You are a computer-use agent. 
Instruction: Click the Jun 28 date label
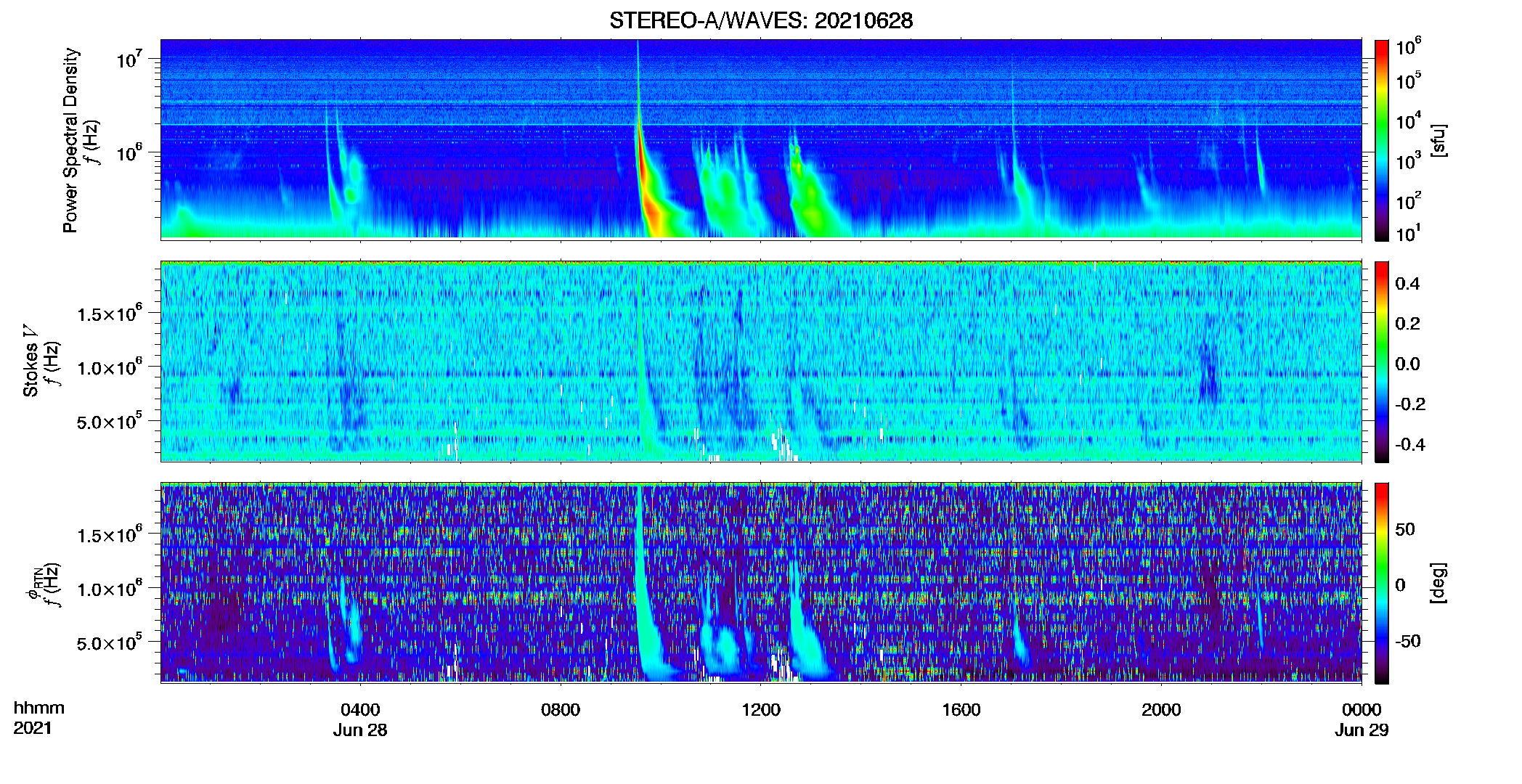[x=360, y=730]
